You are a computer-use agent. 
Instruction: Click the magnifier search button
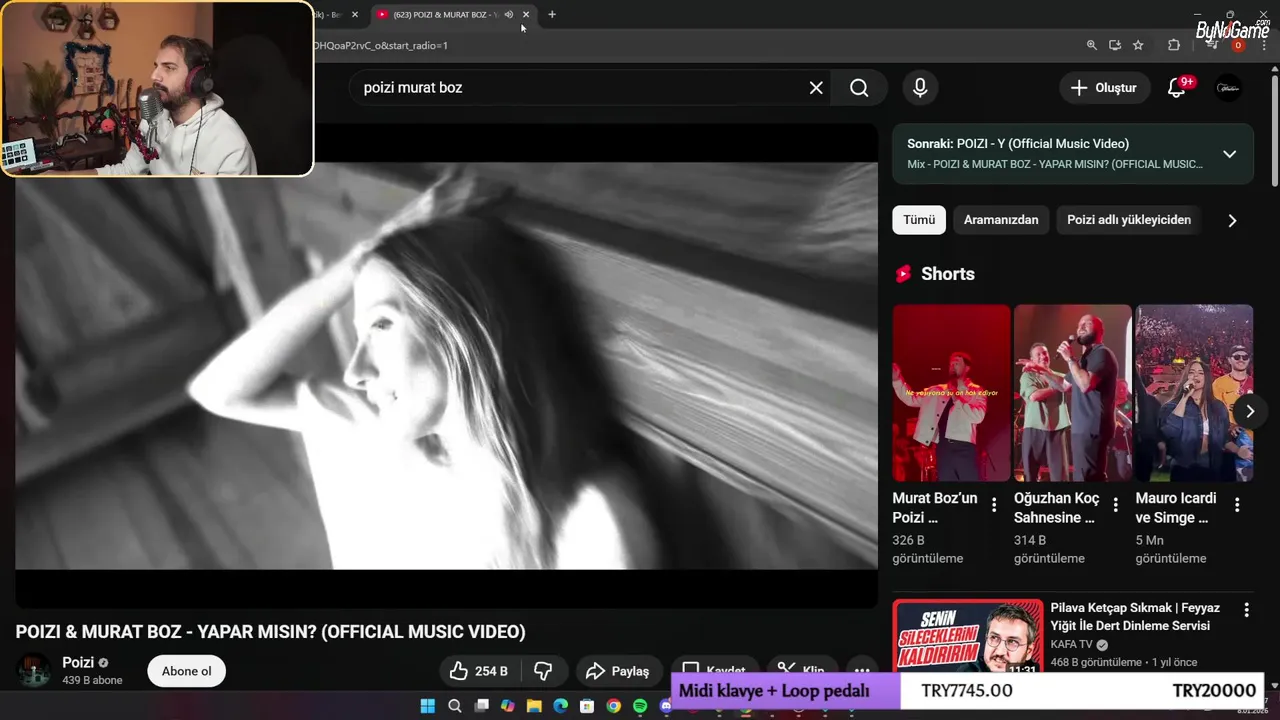click(x=859, y=88)
